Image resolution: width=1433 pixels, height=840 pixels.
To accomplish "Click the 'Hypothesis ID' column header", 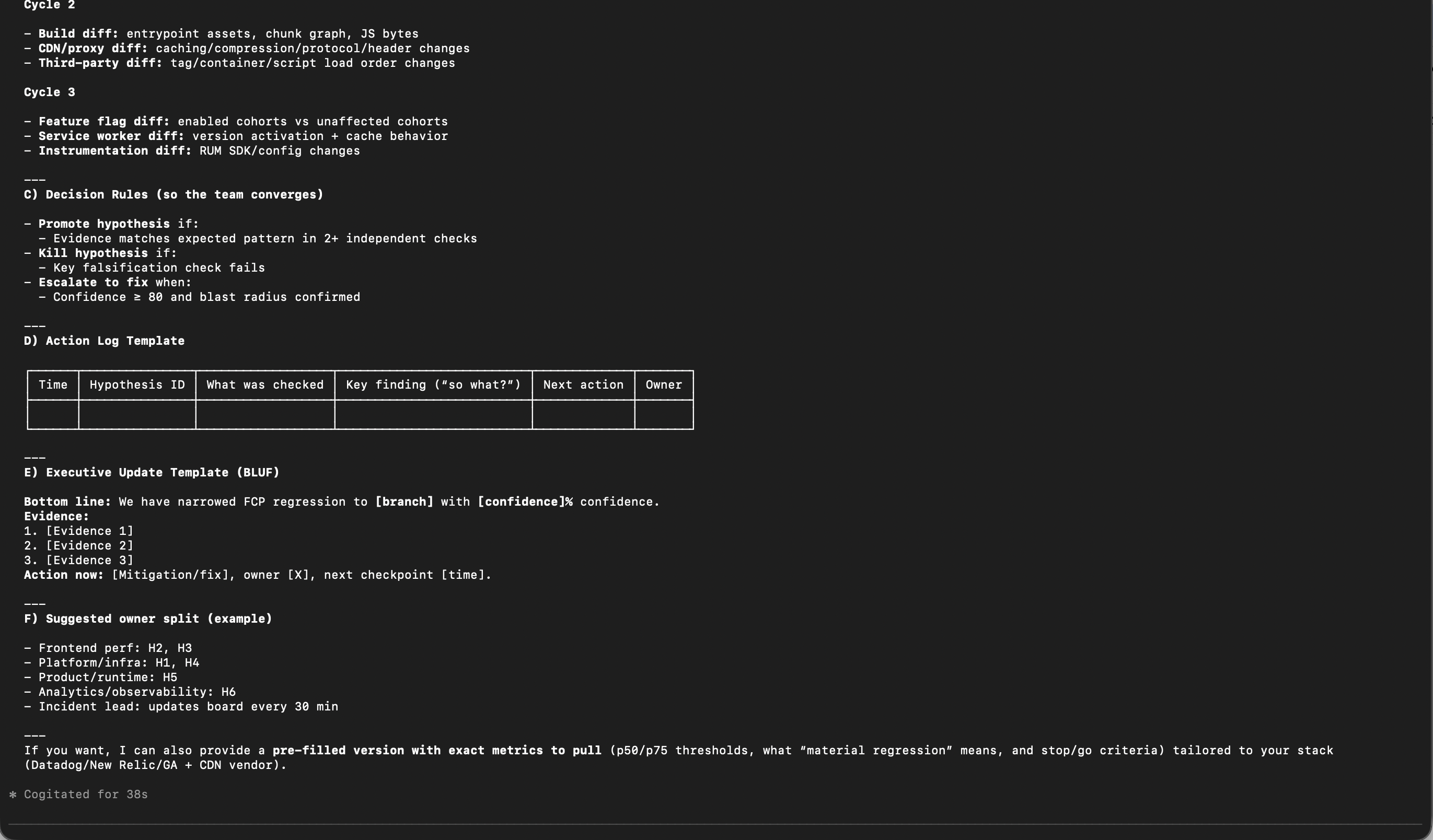I will point(137,385).
